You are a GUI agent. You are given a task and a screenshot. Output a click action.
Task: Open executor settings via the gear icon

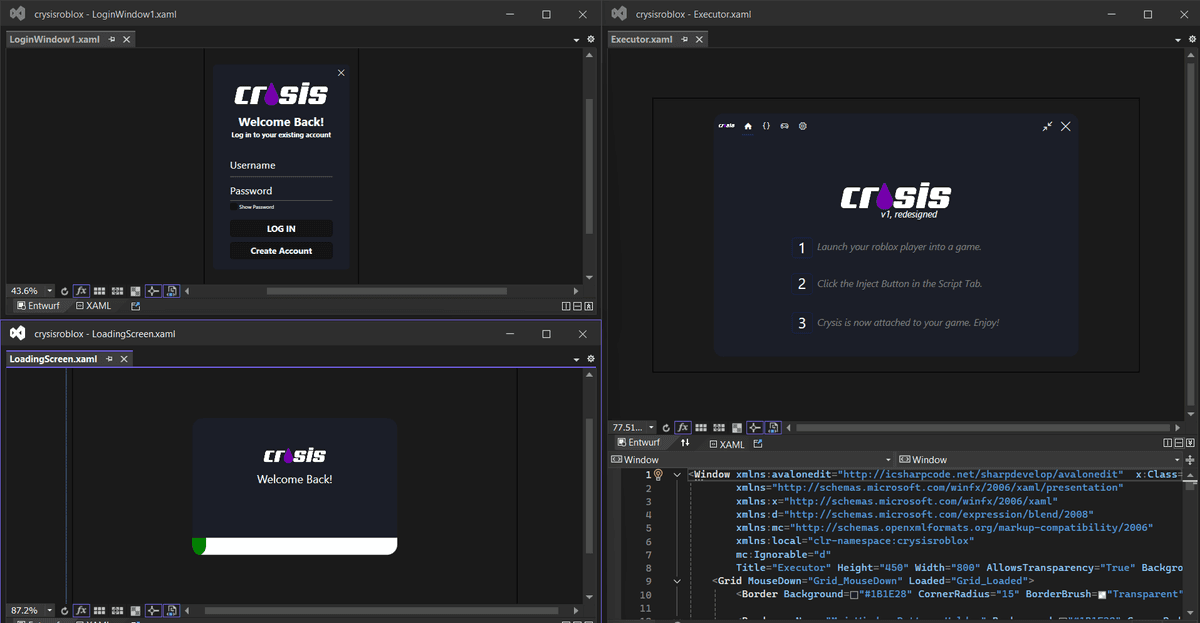[802, 126]
